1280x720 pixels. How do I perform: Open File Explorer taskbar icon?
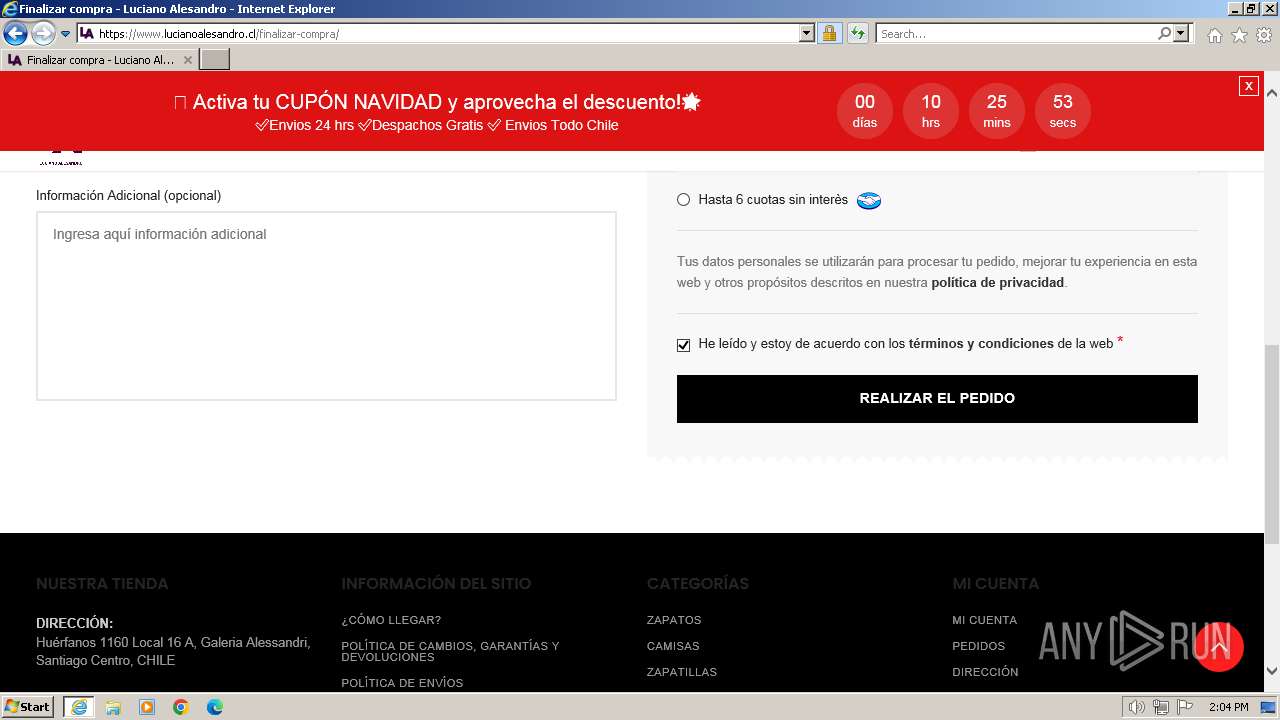pyautogui.click(x=113, y=707)
